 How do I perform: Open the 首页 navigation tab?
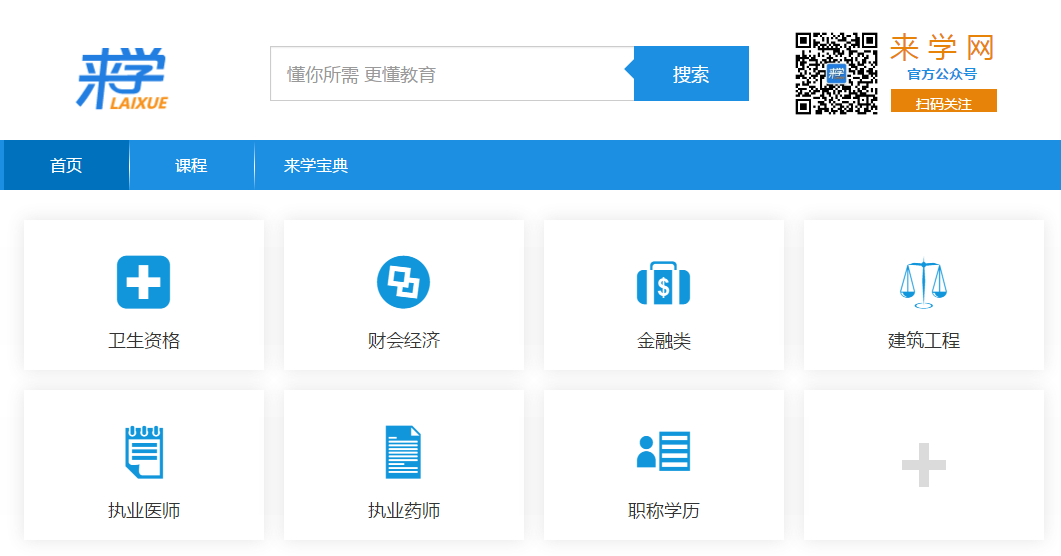66,165
